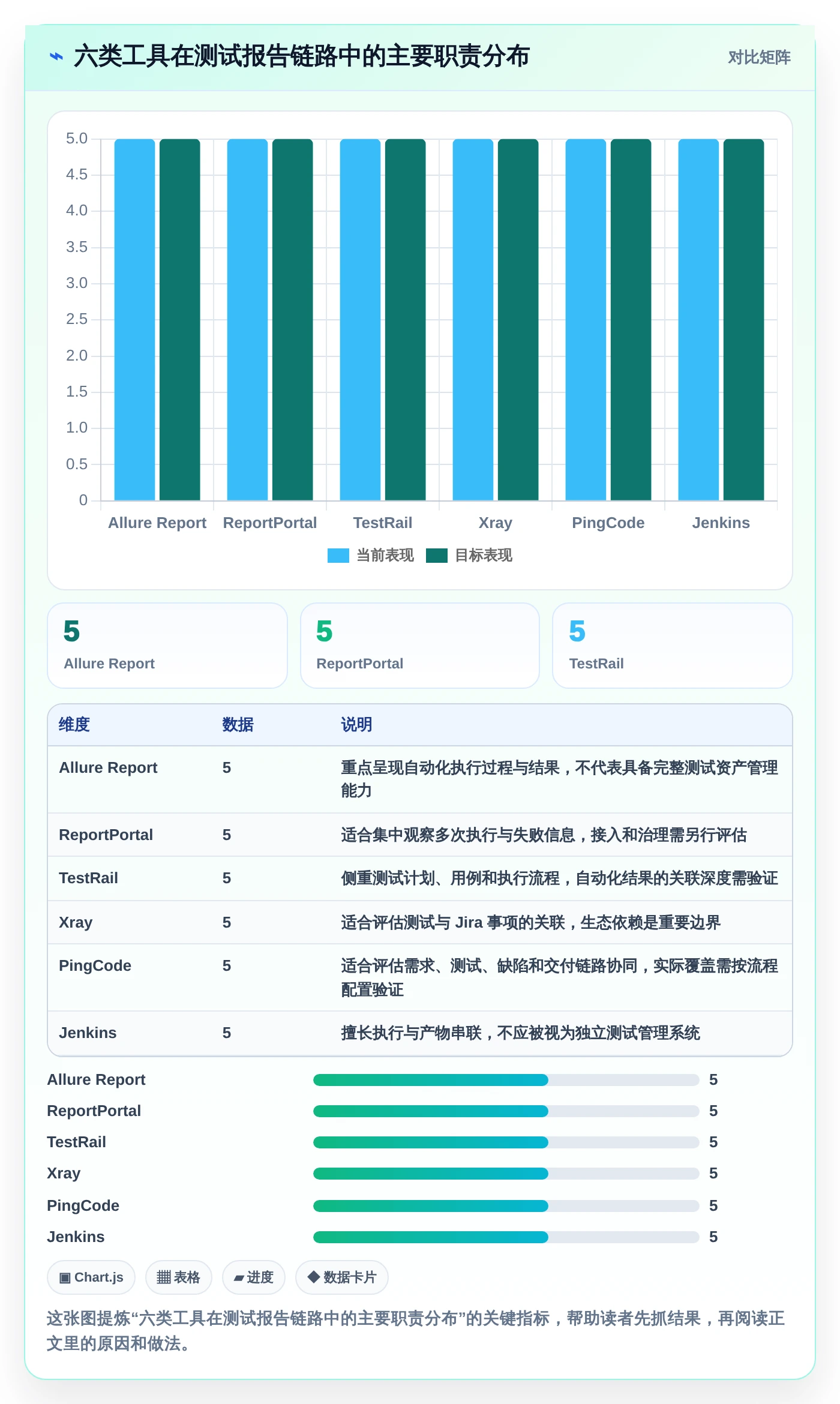
Task: Click the 表格 tag chip
Action: (178, 1277)
